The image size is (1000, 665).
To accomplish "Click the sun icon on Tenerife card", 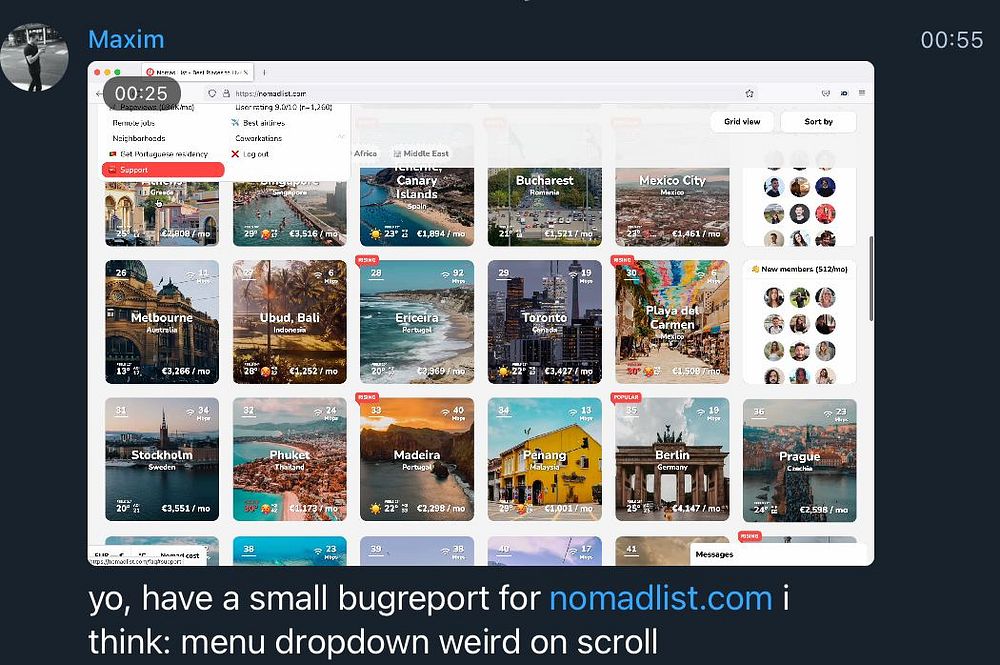I will 375,234.
